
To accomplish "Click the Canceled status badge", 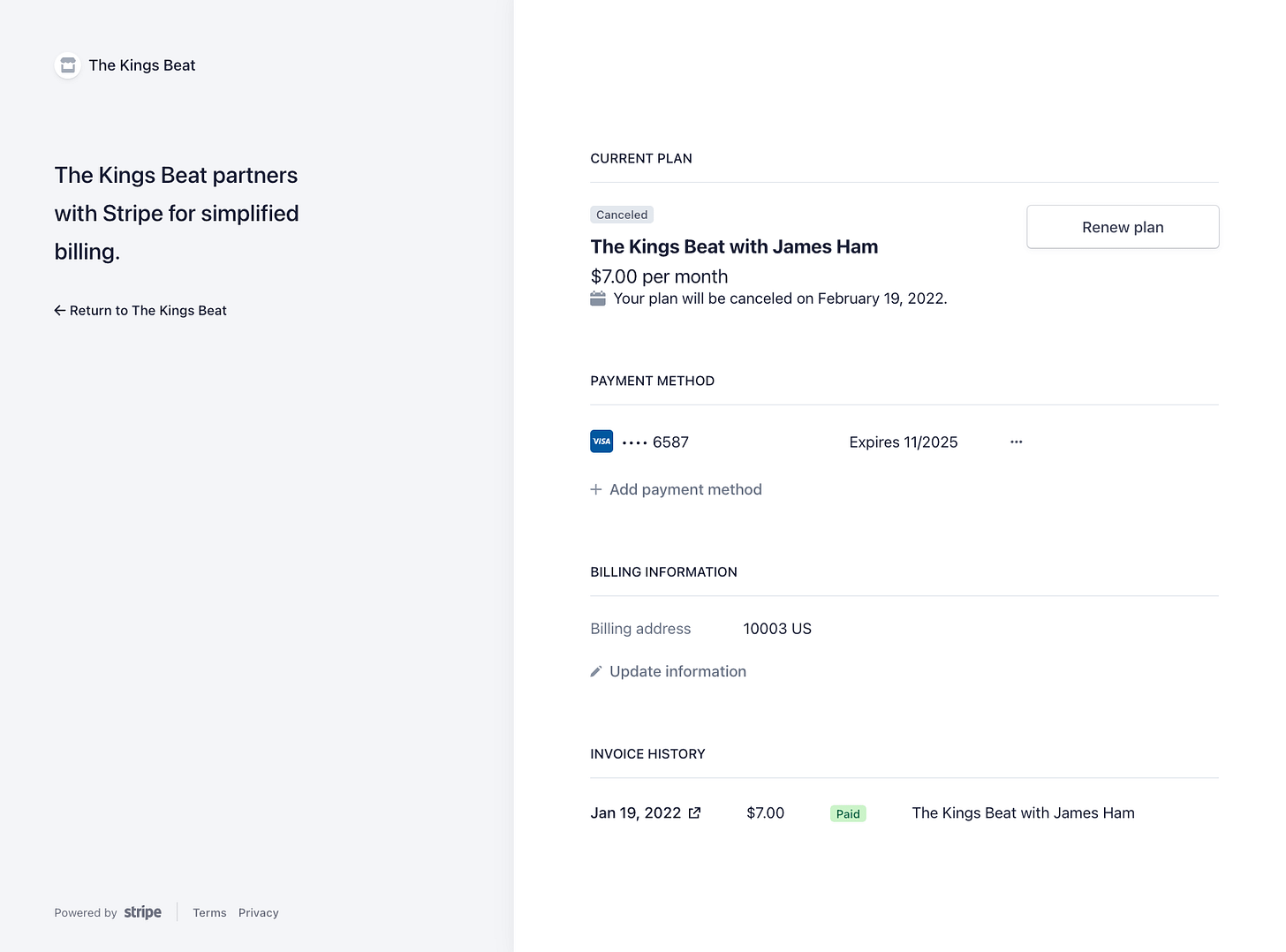I will coord(622,215).
